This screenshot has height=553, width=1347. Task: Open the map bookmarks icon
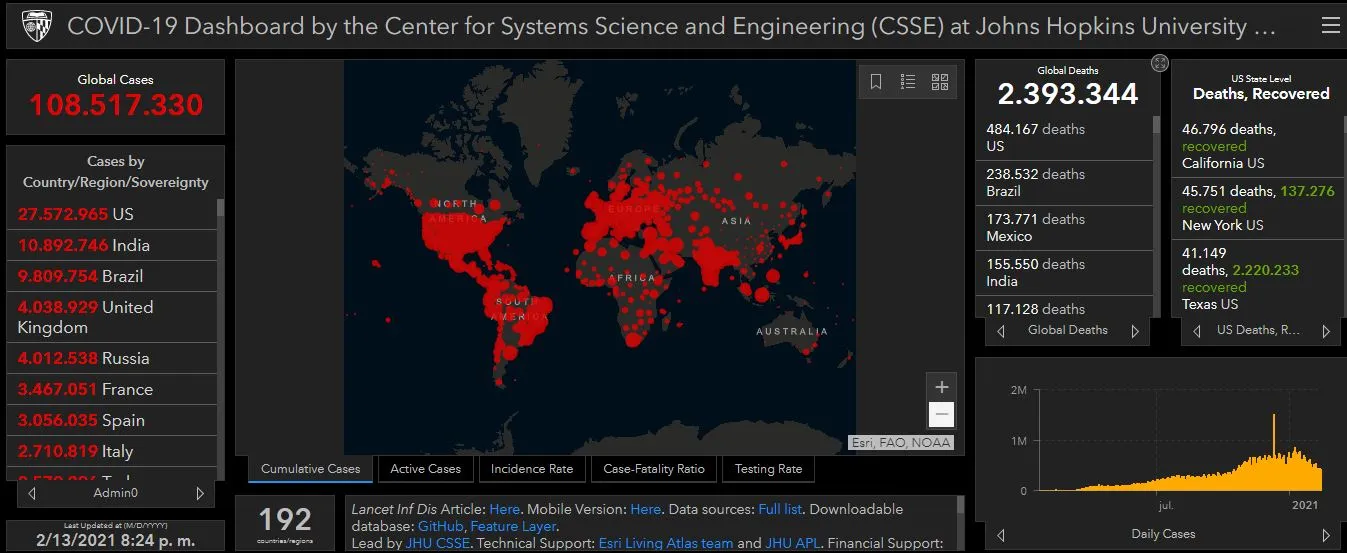(x=876, y=82)
